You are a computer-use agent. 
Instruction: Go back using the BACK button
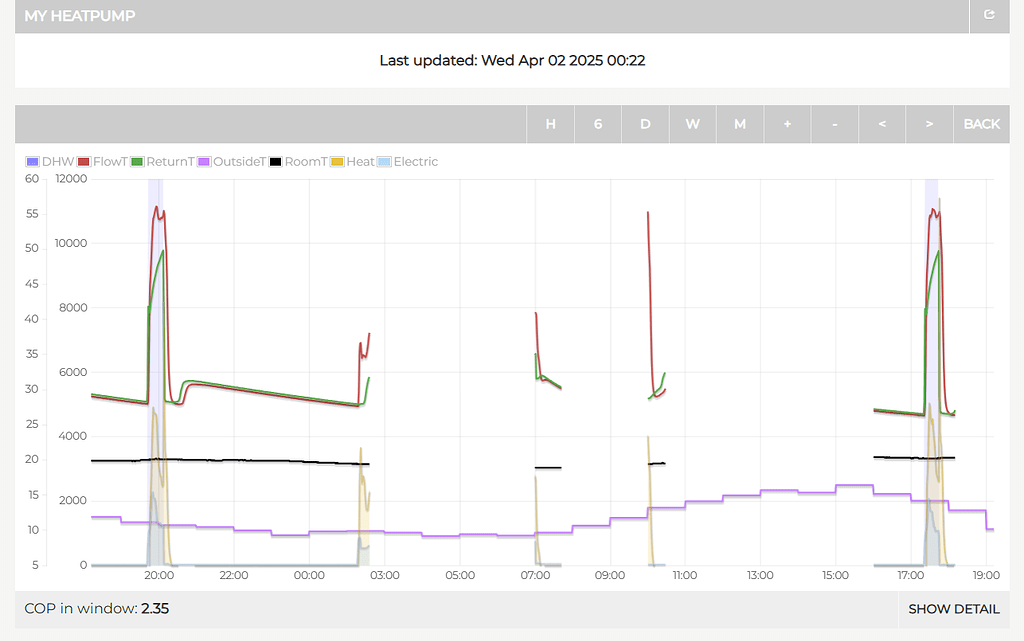(981, 124)
